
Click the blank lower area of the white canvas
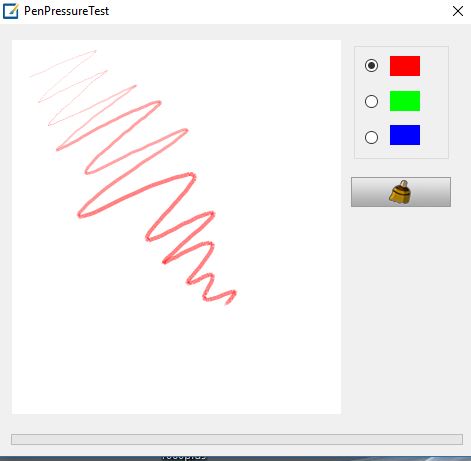click(176, 363)
